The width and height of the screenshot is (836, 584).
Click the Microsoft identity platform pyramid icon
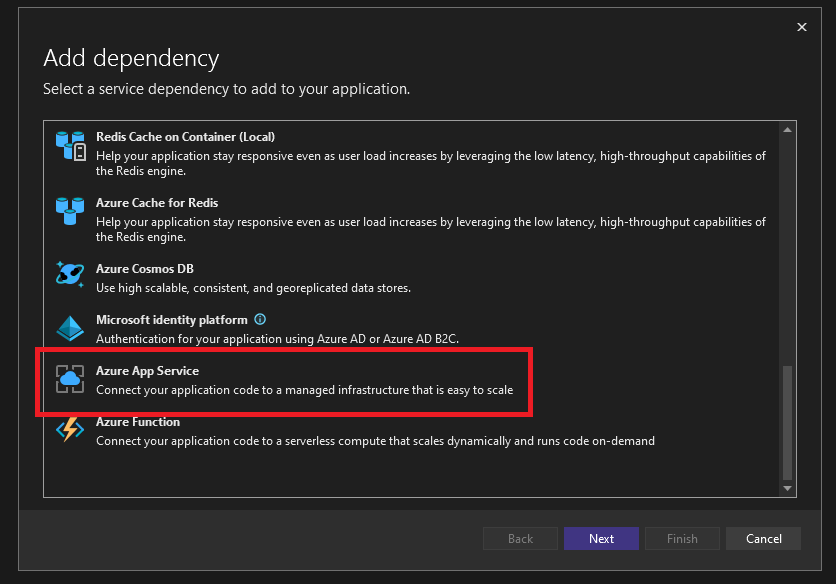(x=70, y=328)
